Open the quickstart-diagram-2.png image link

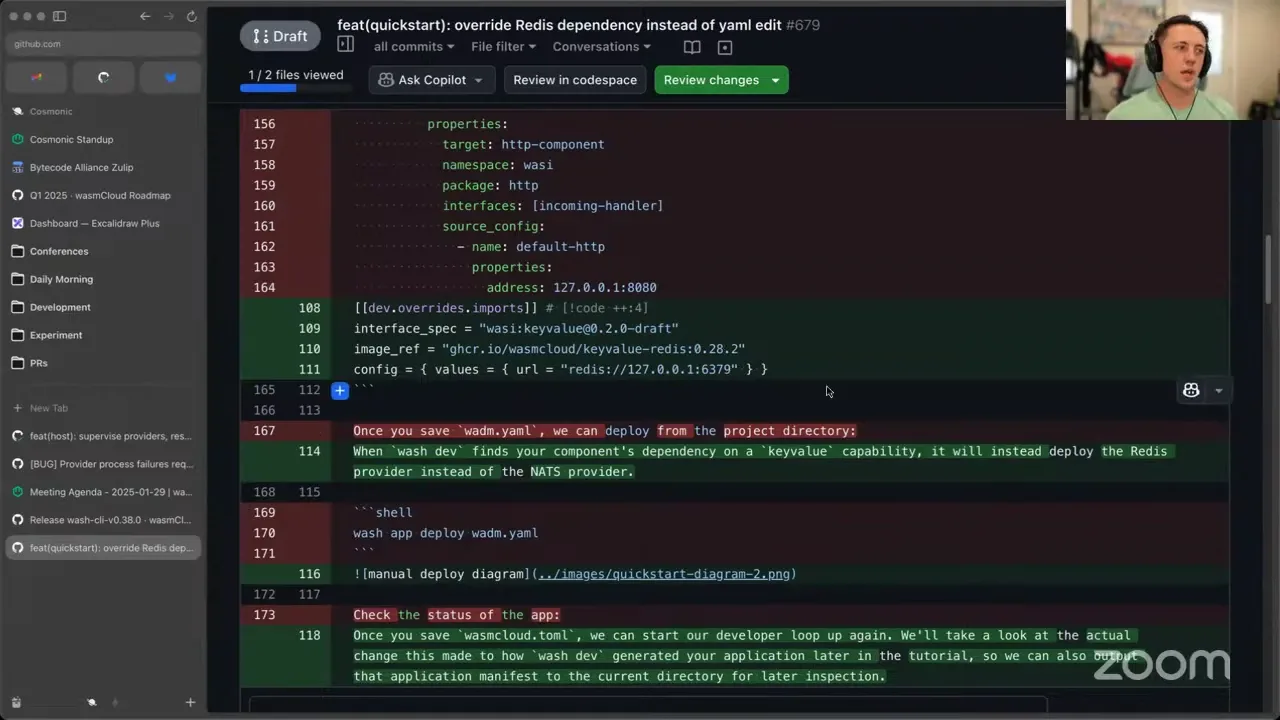point(664,574)
